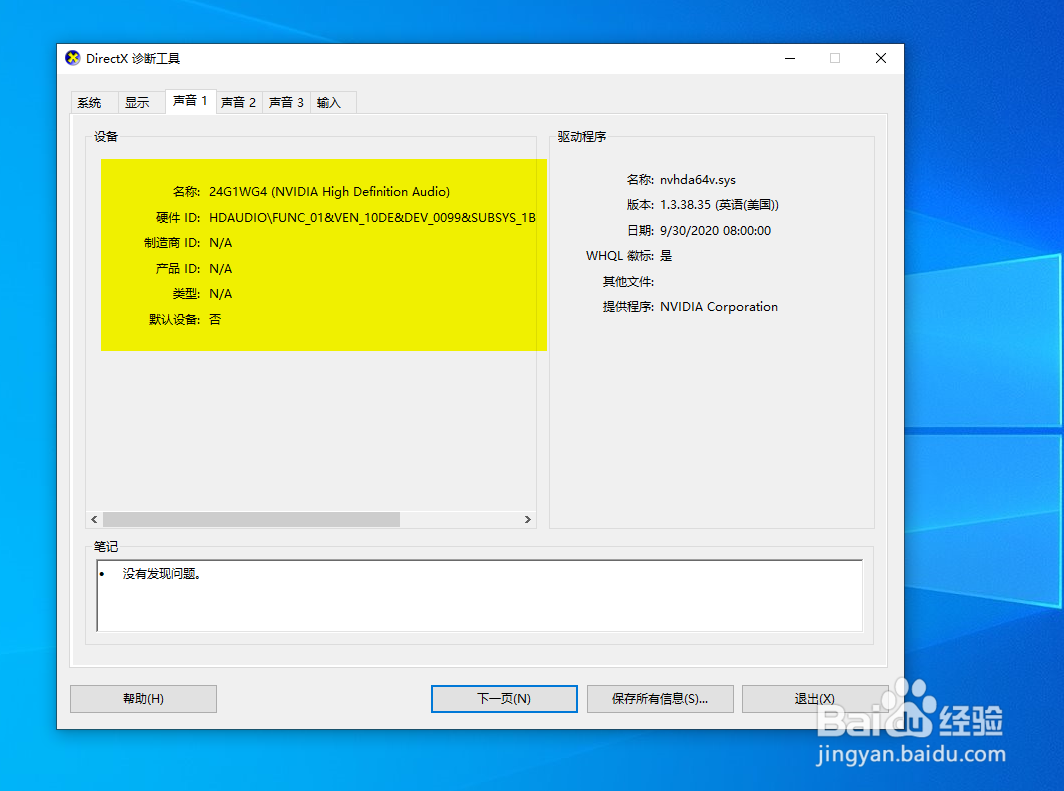Click the 硬件 ID HDAUDIO value
This screenshot has width=1064, height=791.
point(372,218)
